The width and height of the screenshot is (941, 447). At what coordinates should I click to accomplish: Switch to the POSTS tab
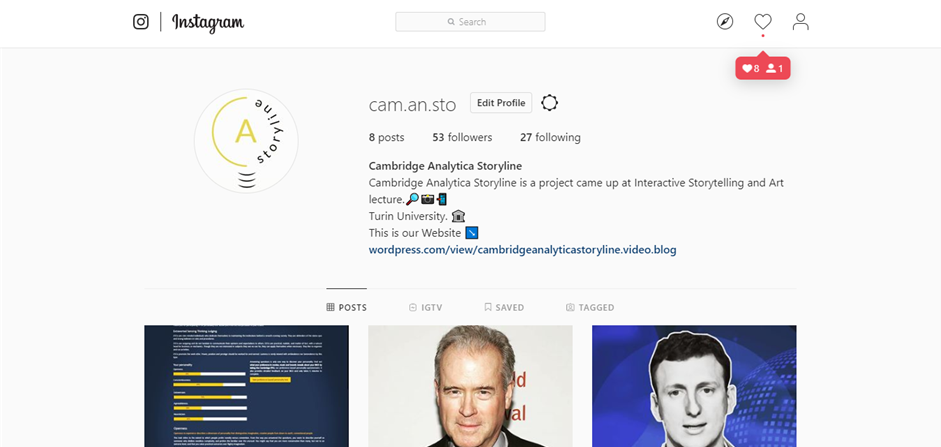(346, 307)
